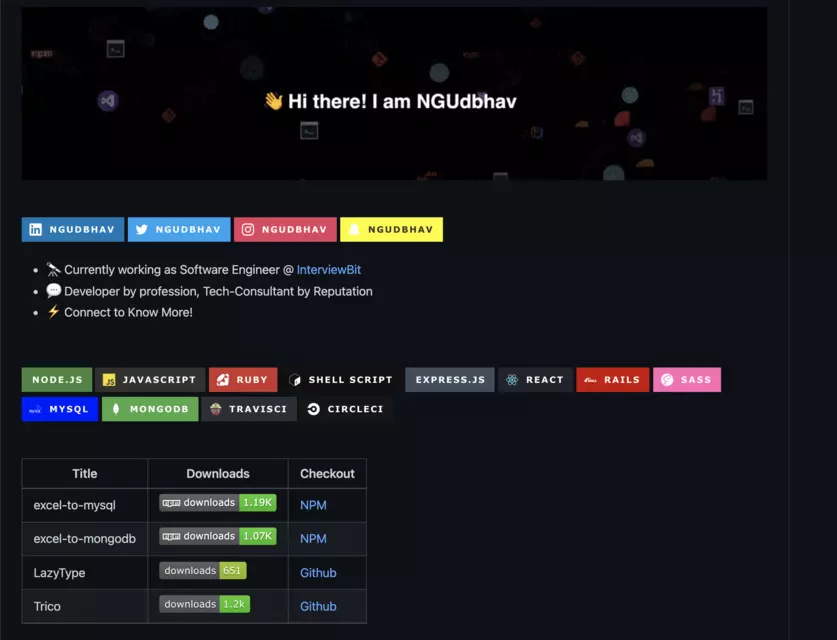Image resolution: width=837 pixels, height=640 pixels.
Task: Click the React badge
Action: tap(535, 380)
